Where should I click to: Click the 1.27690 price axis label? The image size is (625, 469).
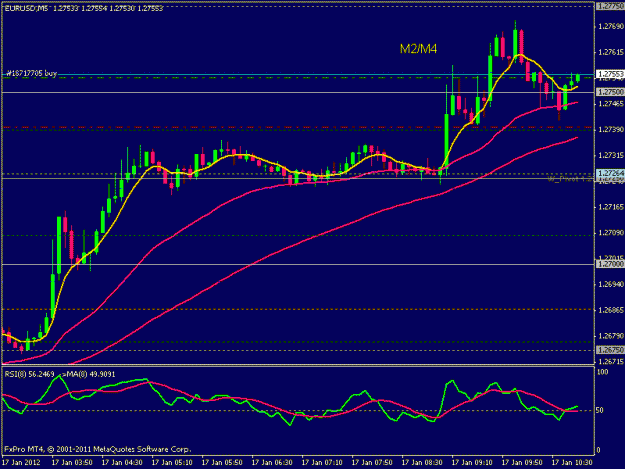pos(611,26)
